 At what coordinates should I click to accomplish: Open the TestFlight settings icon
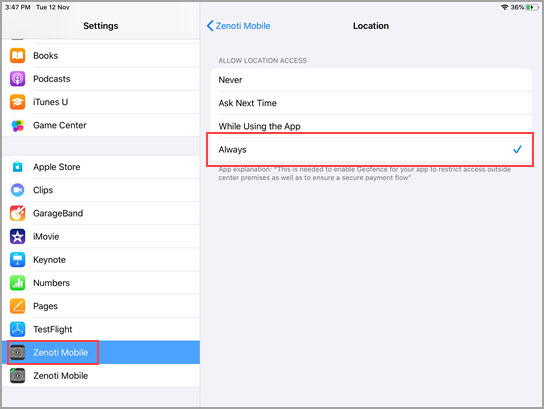tap(17, 330)
